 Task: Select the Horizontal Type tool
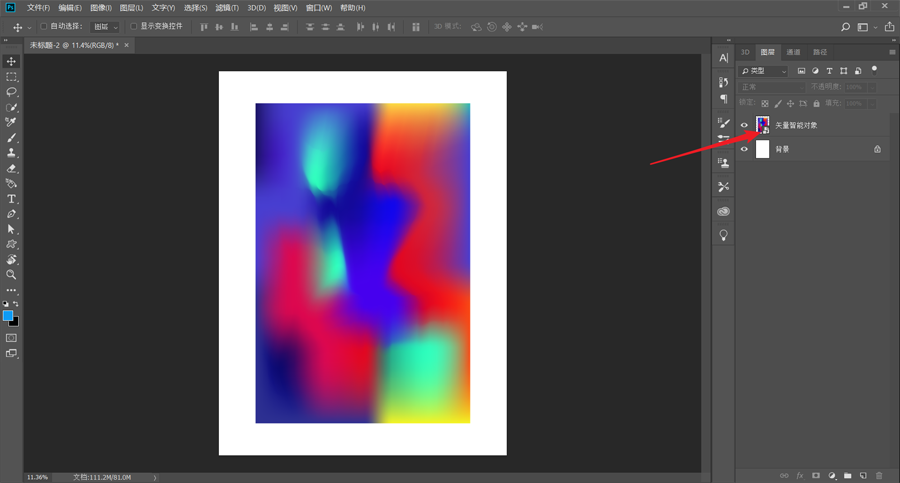(12, 199)
